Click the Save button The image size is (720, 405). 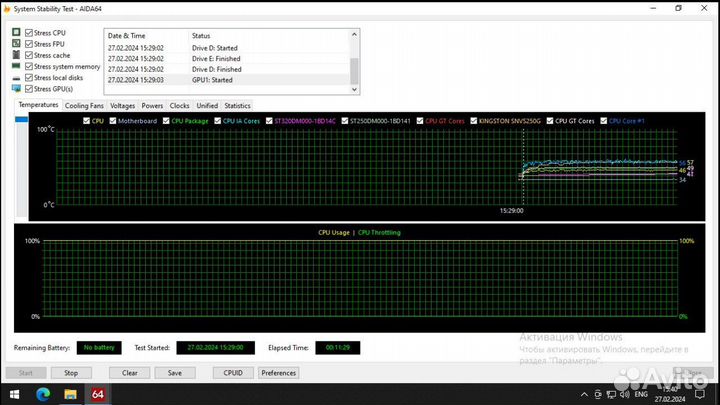pyautogui.click(x=175, y=373)
